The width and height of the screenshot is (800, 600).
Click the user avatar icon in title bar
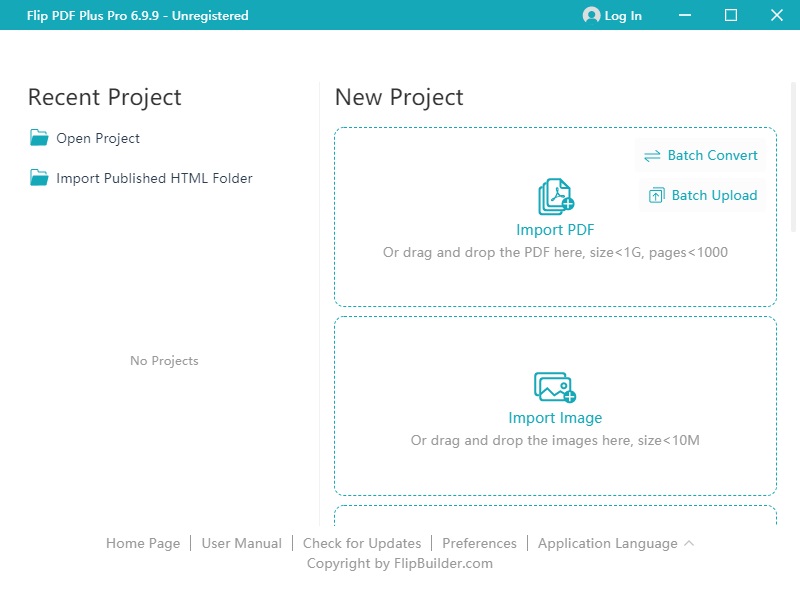[x=591, y=15]
